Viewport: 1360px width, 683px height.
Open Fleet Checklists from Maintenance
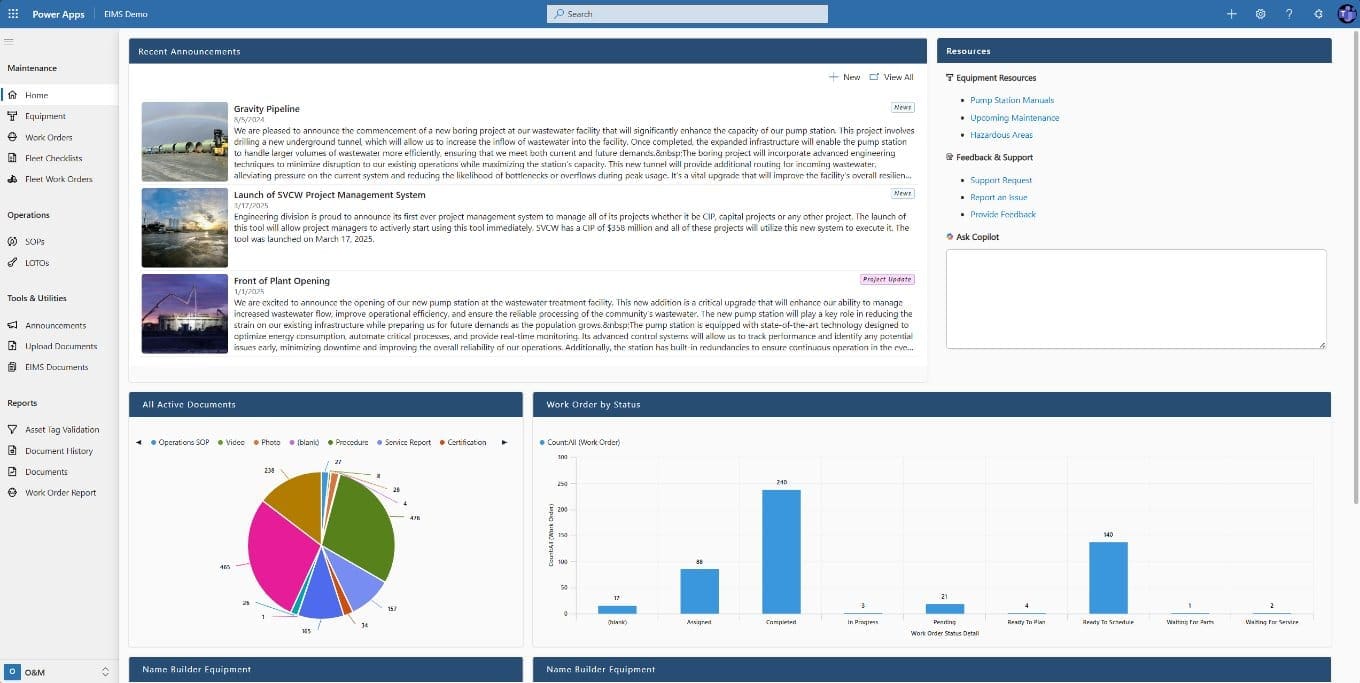52,158
